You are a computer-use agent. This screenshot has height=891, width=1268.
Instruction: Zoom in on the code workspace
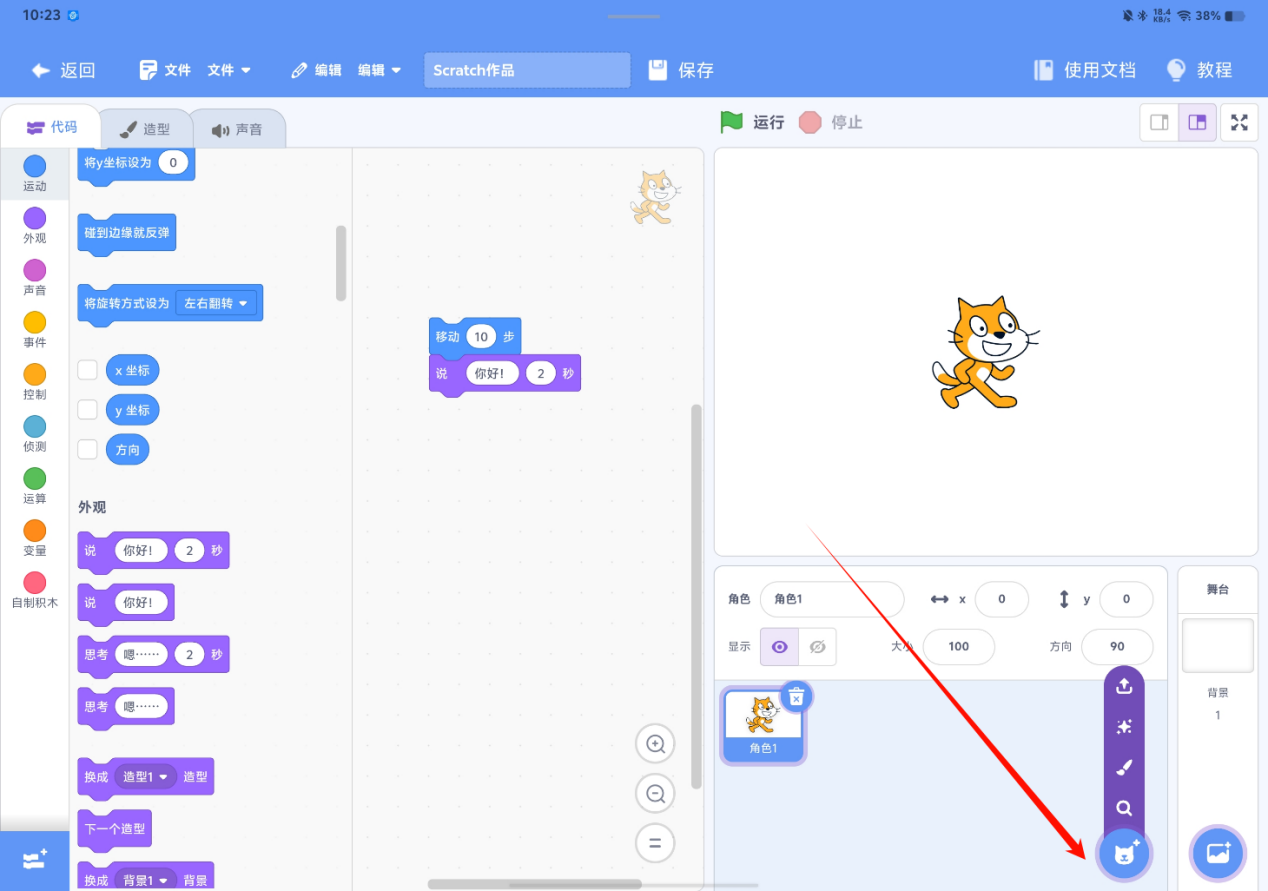point(655,743)
